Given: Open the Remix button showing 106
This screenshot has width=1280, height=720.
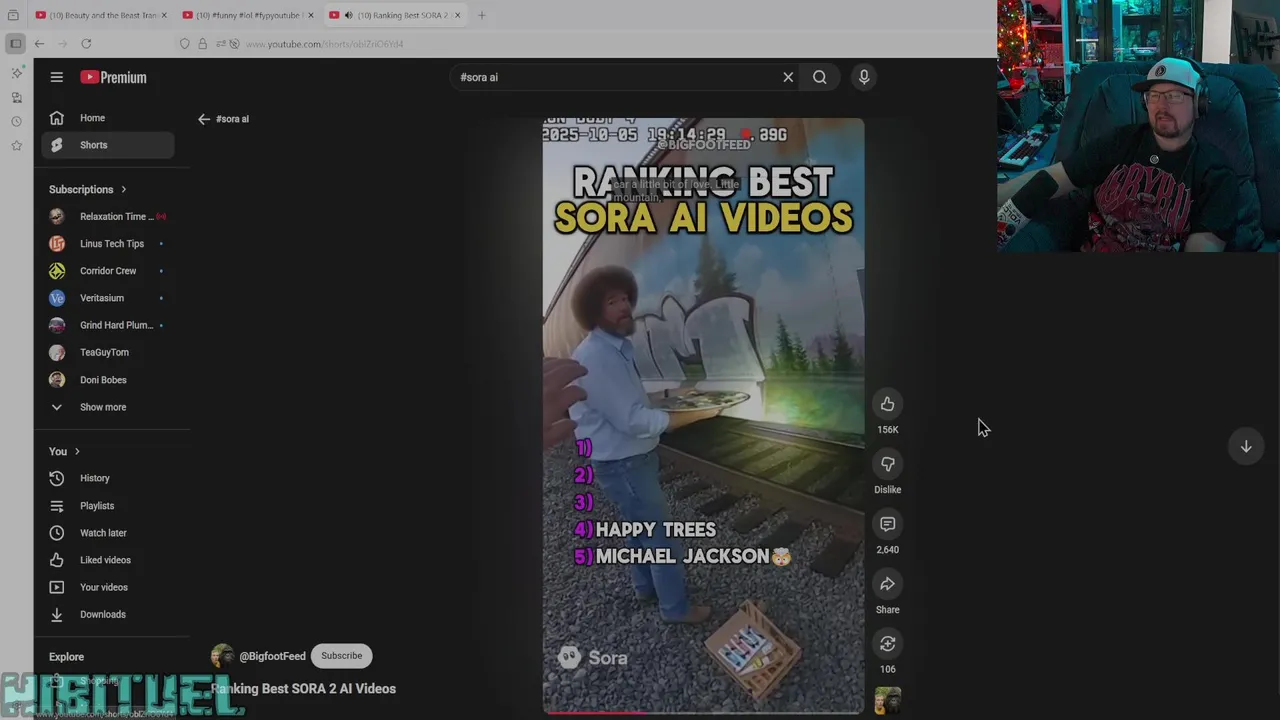Looking at the screenshot, I should (x=887, y=644).
